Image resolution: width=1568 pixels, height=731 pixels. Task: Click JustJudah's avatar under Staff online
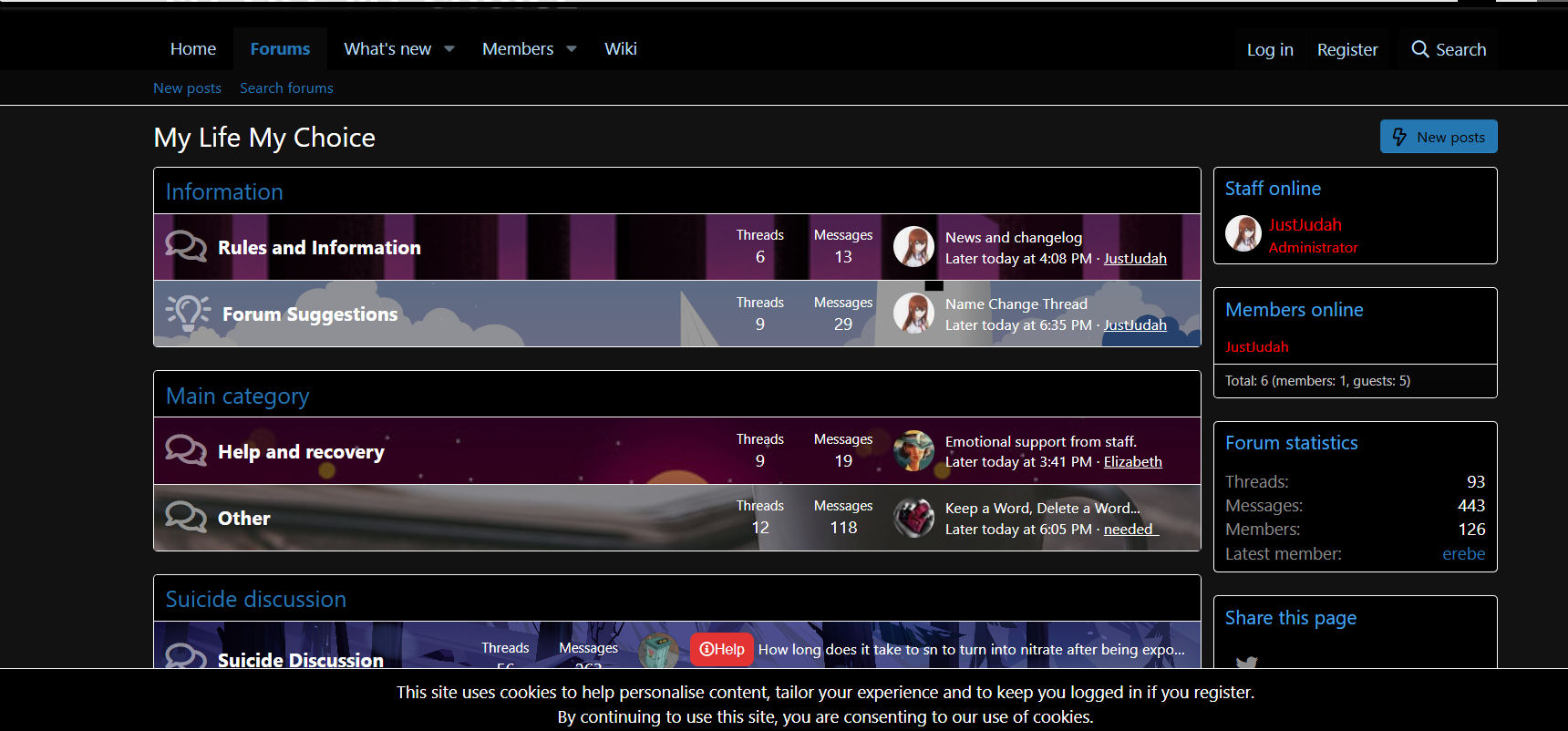tap(1243, 233)
